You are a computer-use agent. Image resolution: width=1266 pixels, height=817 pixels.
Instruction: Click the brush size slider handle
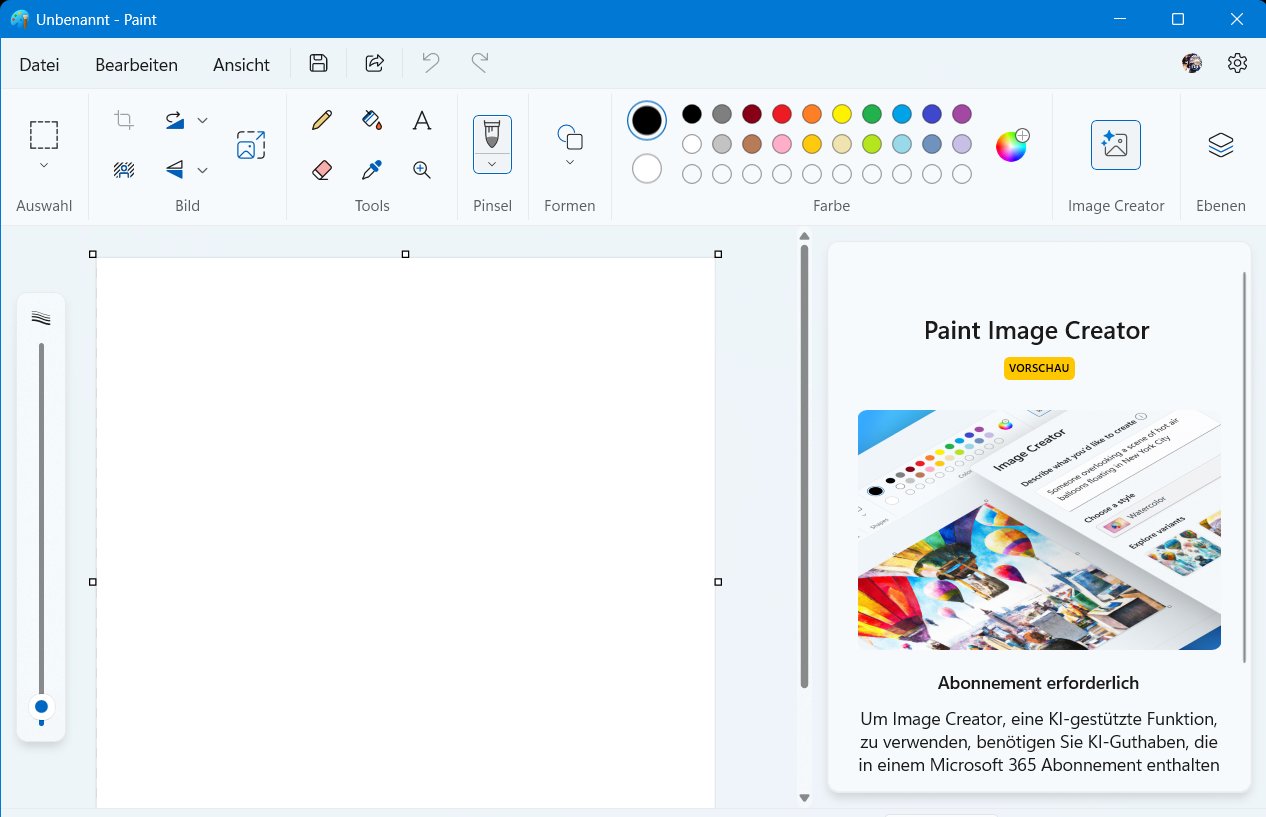point(41,706)
